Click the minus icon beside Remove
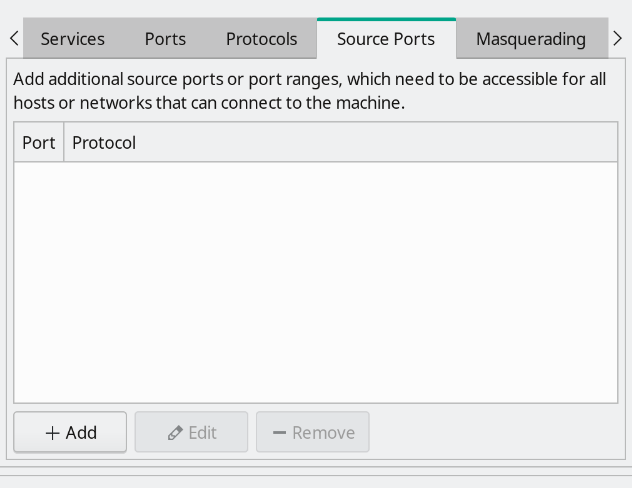The width and height of the screenshot is (632, 488). pyautogui.click(x=279, y=433)
